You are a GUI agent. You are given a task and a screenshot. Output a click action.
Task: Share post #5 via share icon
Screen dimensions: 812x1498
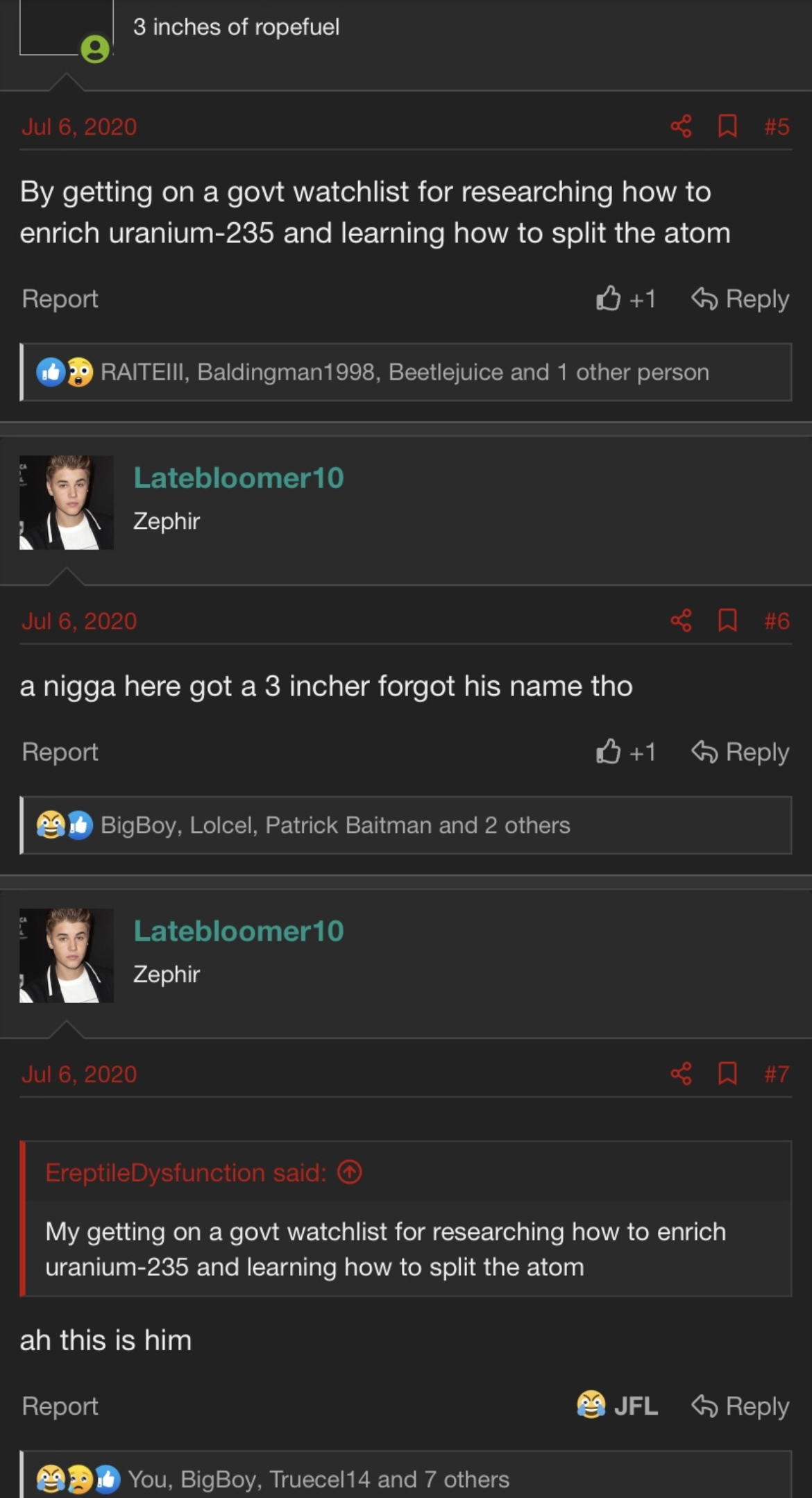tap(681, 126)
